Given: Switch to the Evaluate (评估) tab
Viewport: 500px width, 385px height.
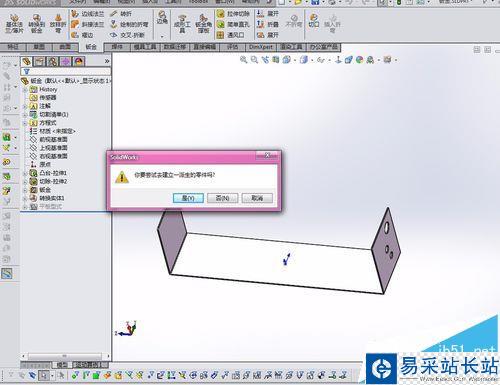Looking at the screenshot, I should click(232, 47).
